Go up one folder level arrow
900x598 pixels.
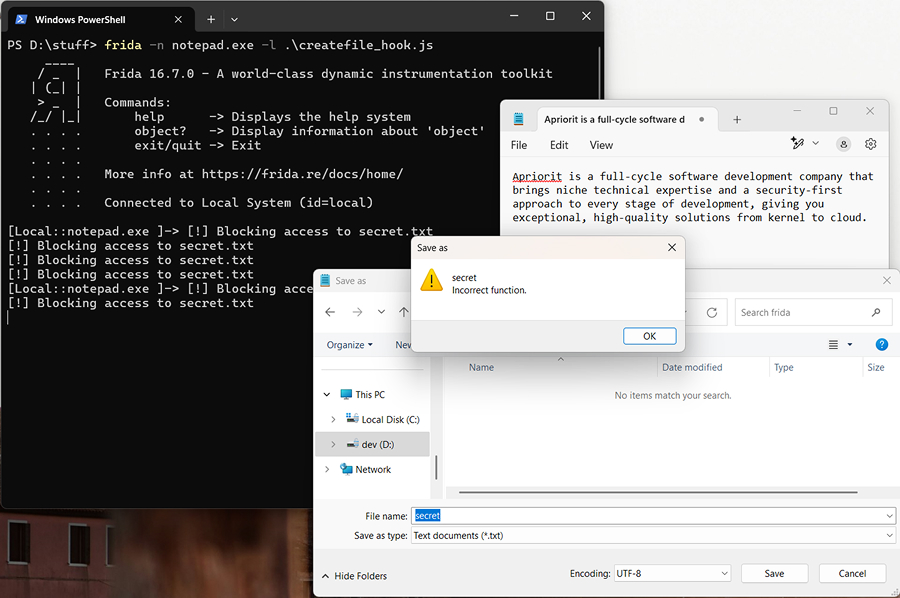click(x=404, y=312)
